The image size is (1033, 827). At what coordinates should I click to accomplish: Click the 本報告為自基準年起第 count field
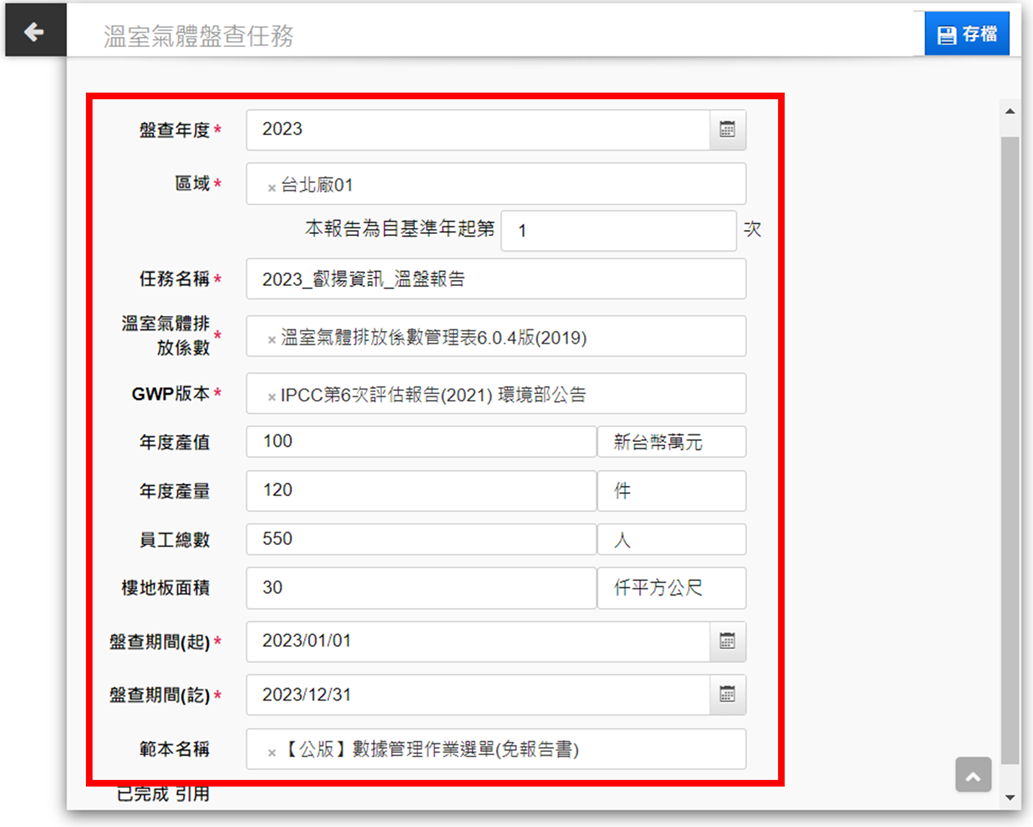pos(618,231)
